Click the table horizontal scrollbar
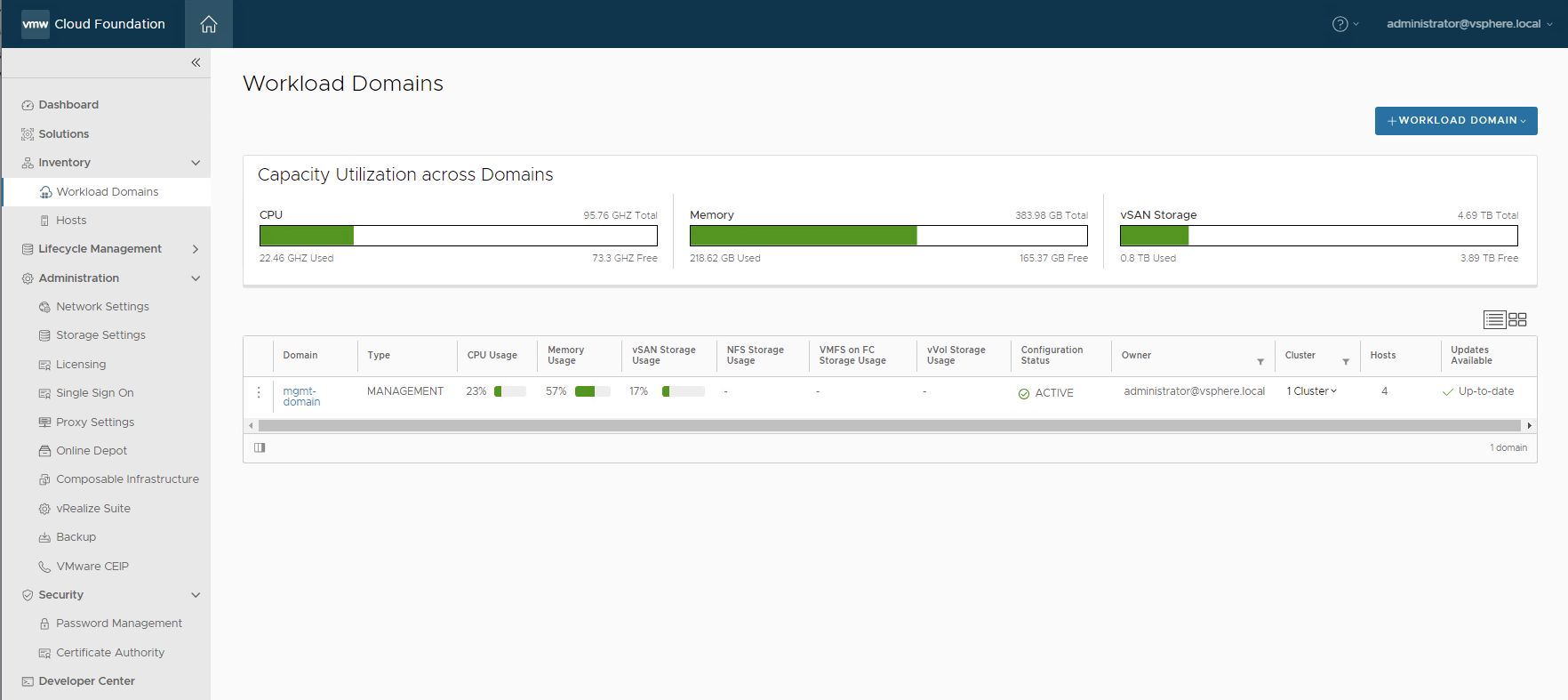 coord(890,426)
